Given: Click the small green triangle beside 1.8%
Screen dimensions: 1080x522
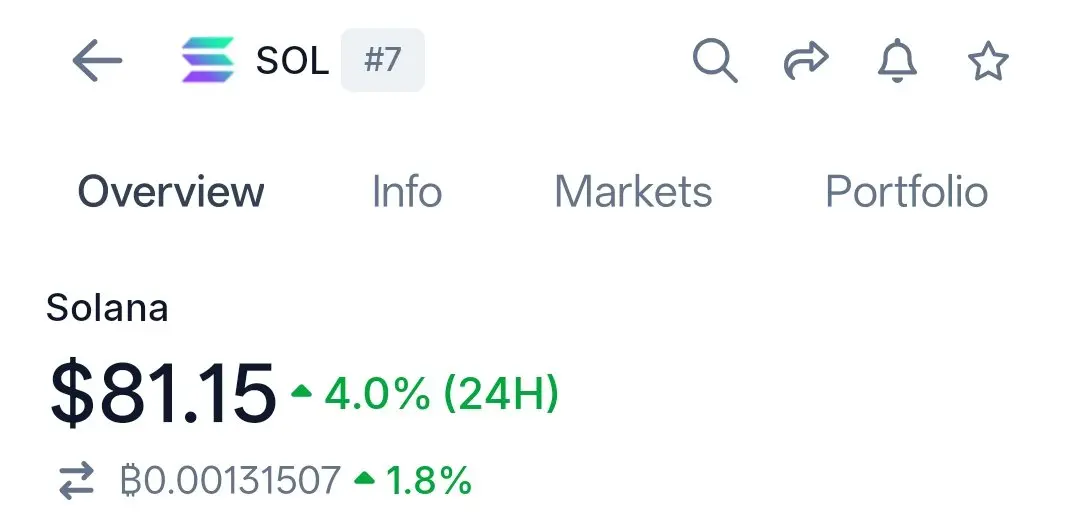Looking at the screenshot, I should point(364,477).
